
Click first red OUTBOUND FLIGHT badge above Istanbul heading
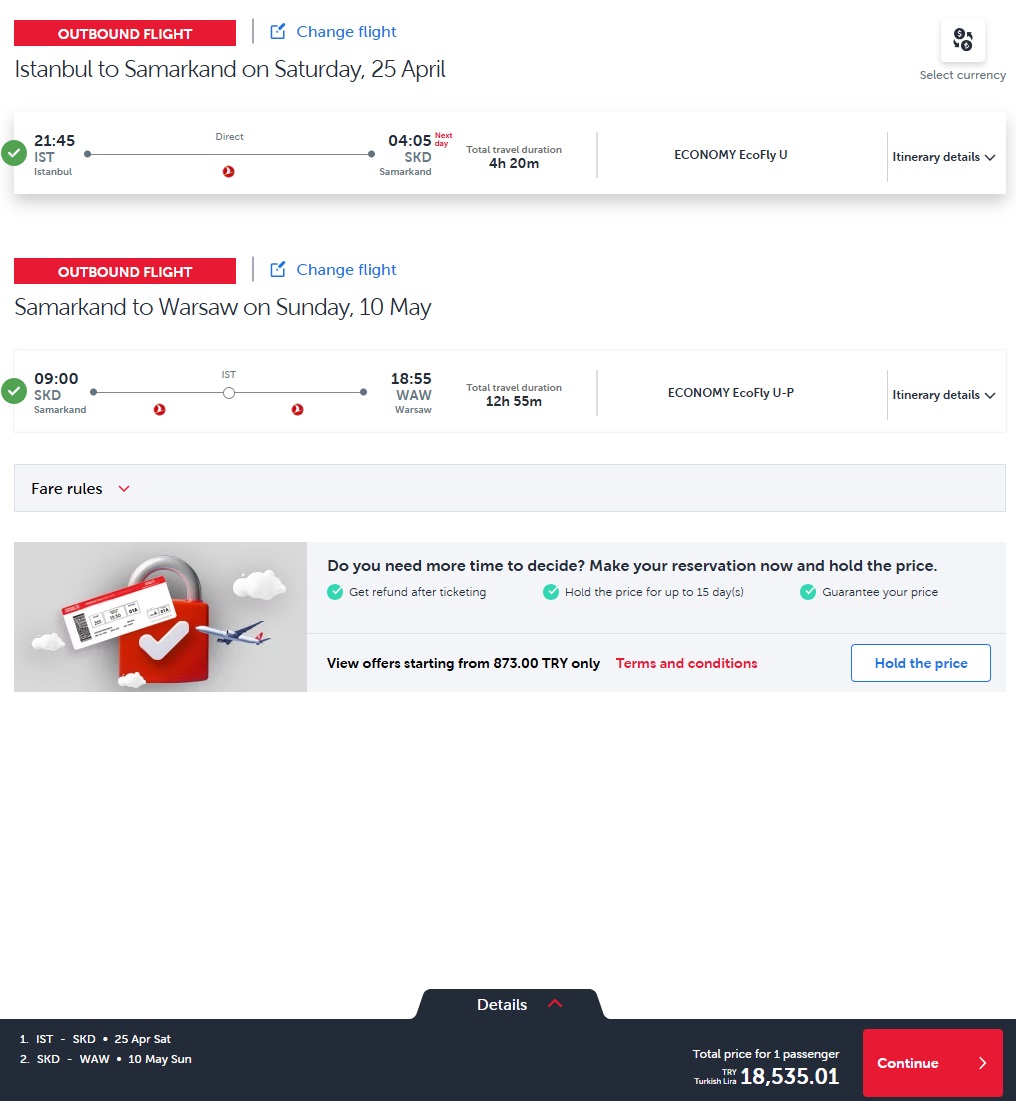(125, 33)
